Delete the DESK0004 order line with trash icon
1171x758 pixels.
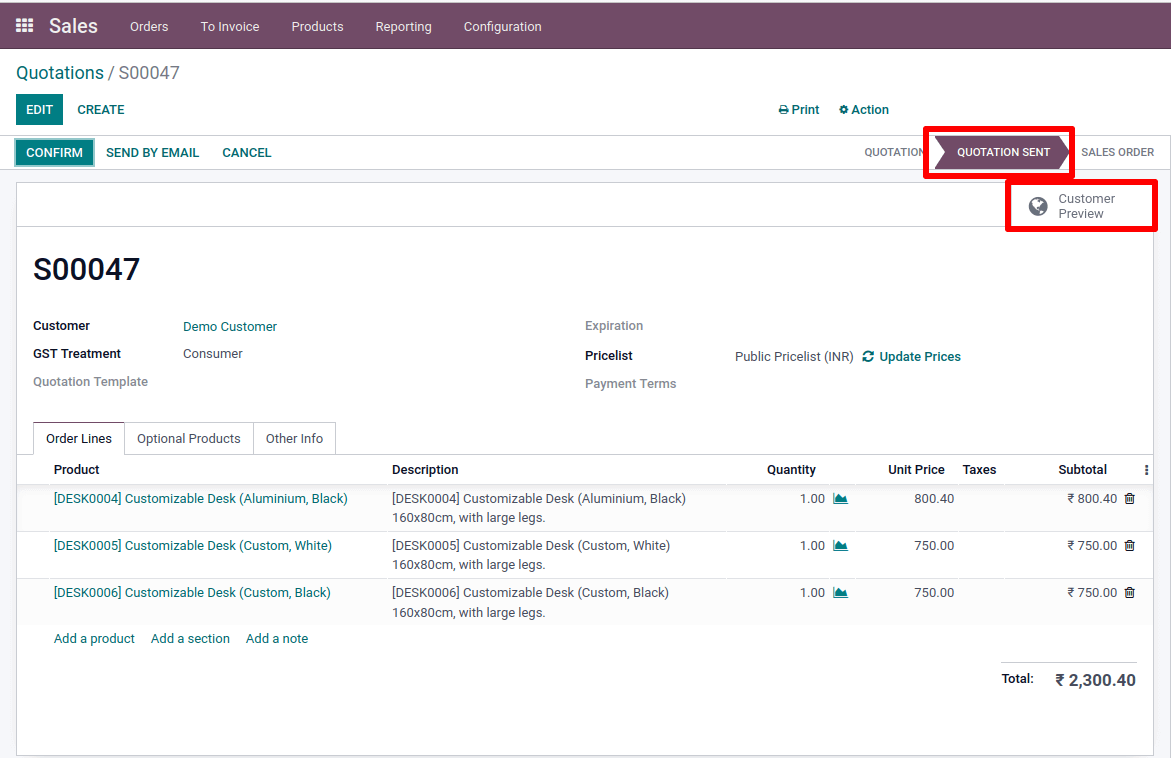[x=1129, y=499]
